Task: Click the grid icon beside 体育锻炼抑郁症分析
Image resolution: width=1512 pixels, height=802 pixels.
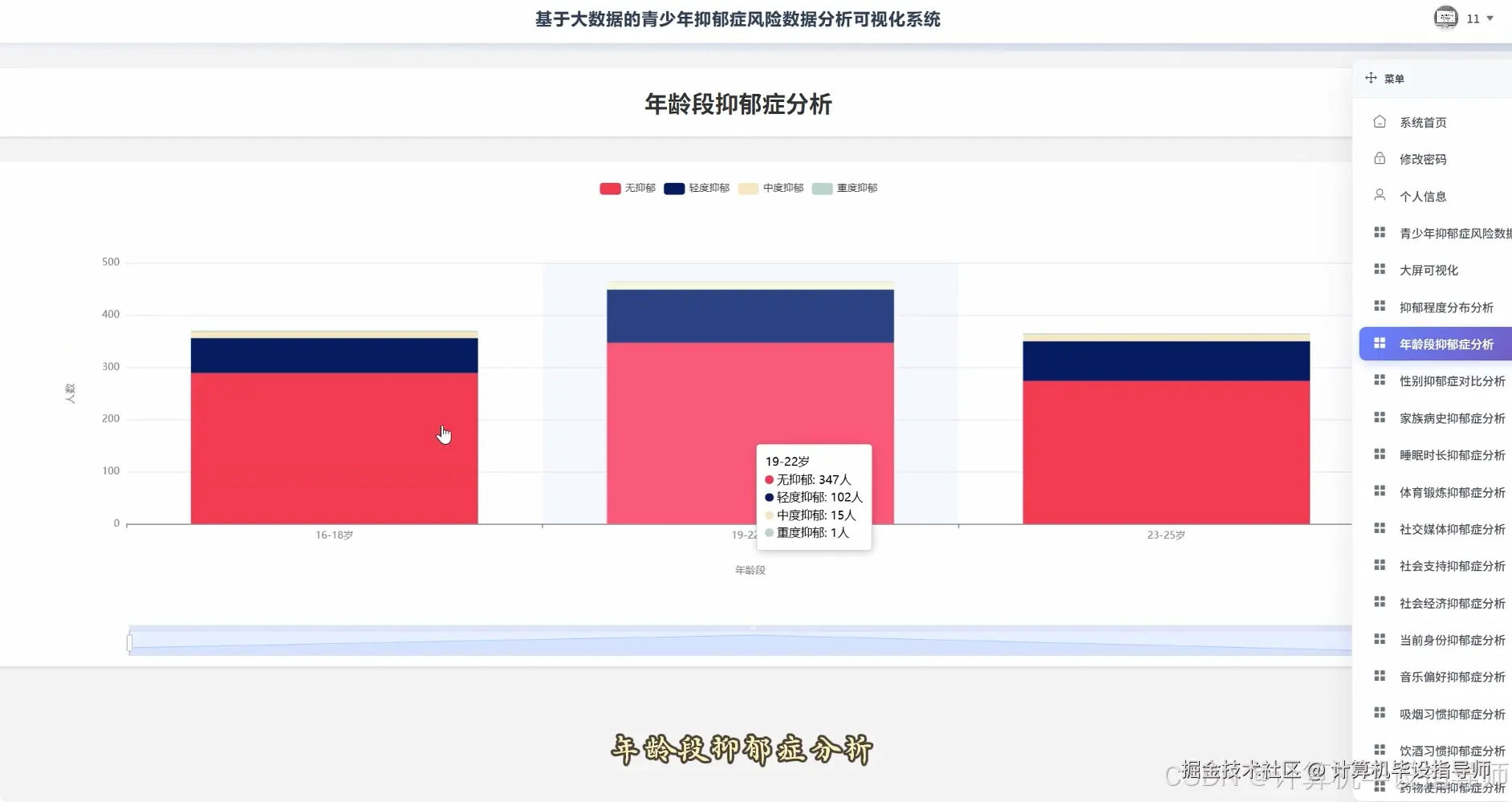Action: [x=1381, y=491]
